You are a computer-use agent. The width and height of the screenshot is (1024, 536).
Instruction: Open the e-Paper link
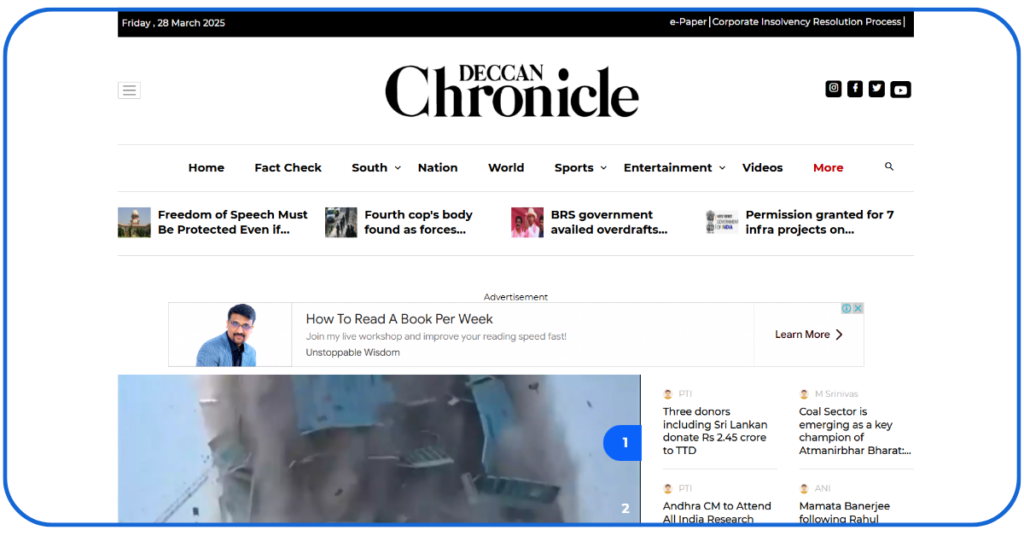pos(688,22)
